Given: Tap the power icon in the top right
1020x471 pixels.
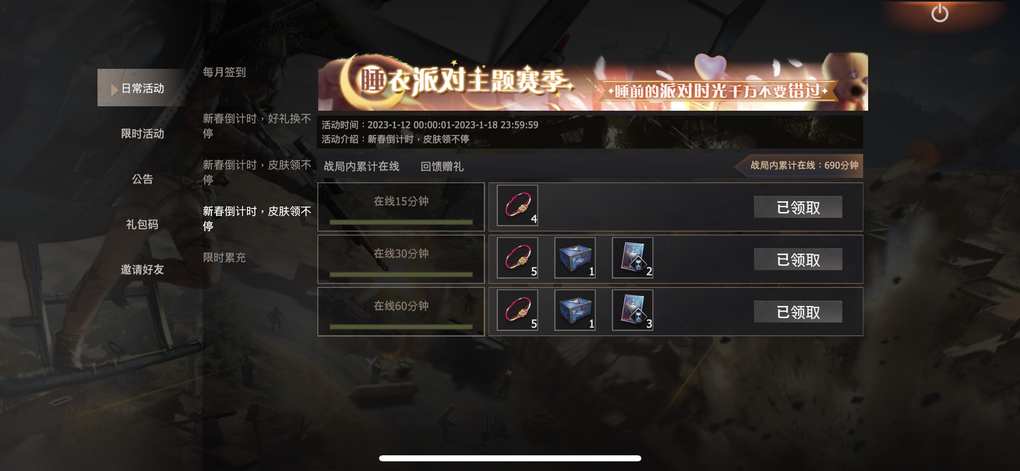Looking at the screenshot, I should point(939,14).
